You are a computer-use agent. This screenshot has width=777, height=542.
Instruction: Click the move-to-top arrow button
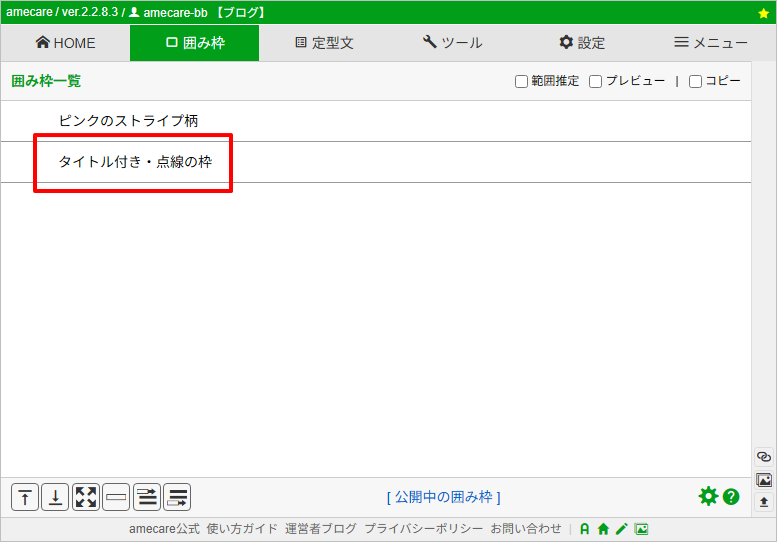(25, 497)
